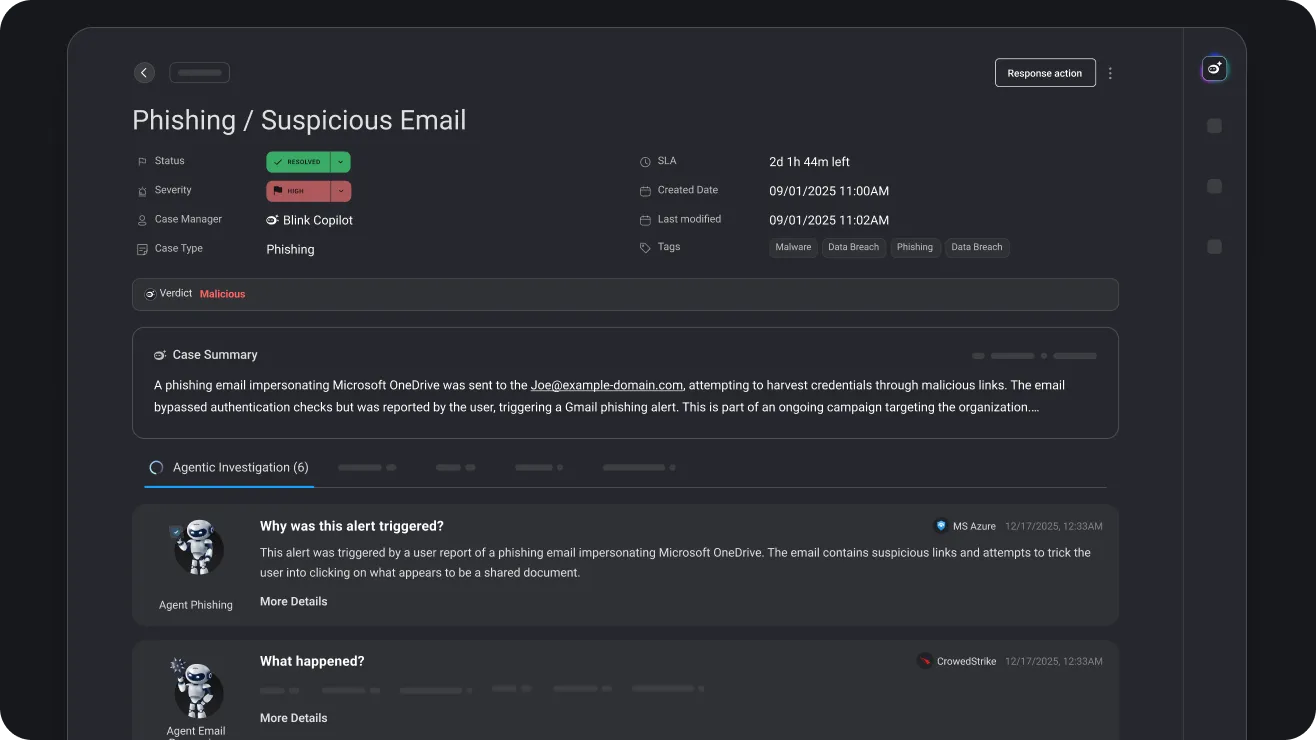Click the Case Summary heading
1316x740 pixels.
[x=215, y=355]
